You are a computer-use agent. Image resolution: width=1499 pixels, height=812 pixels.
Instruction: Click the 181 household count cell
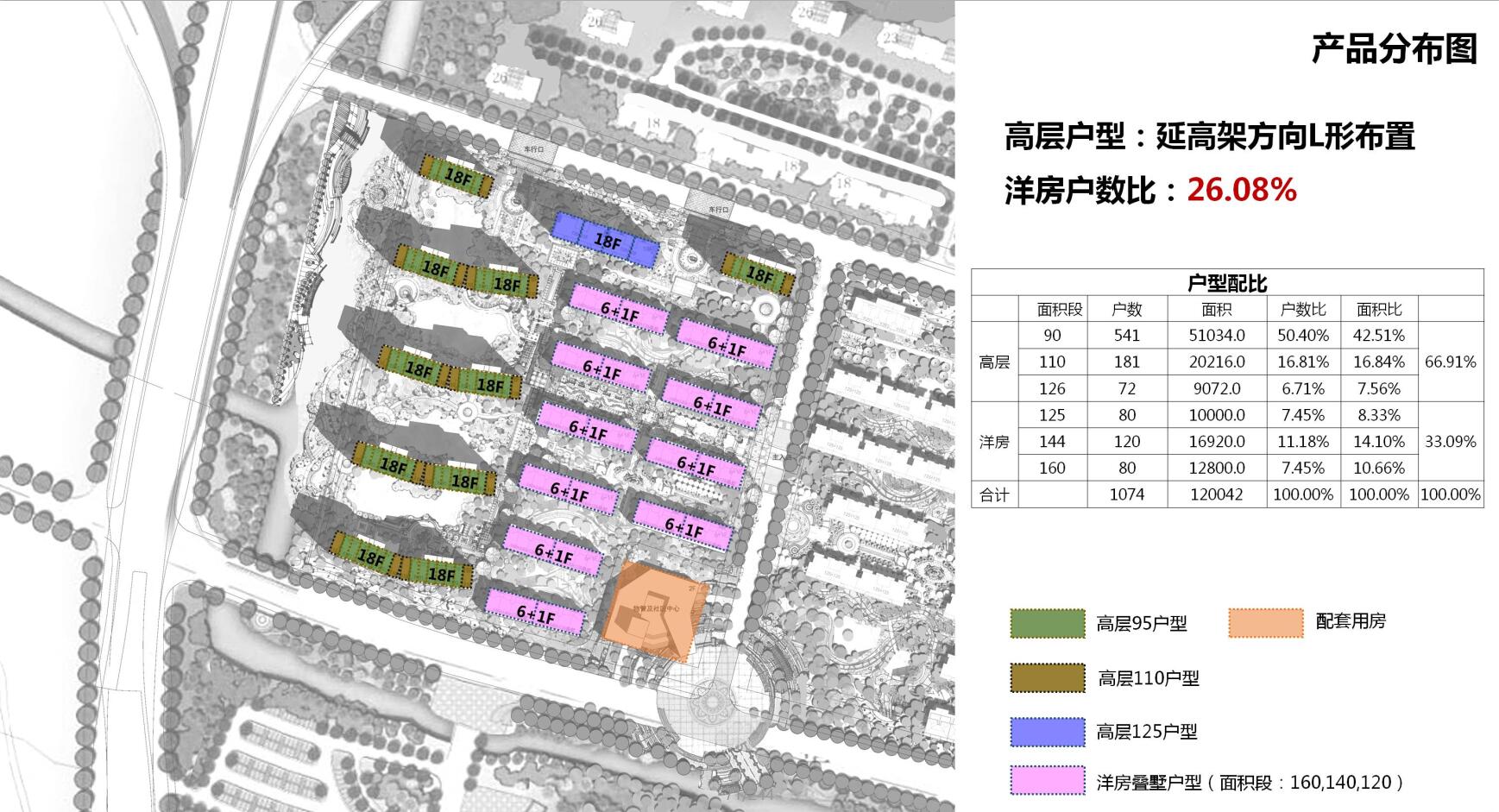[1126, 362]
